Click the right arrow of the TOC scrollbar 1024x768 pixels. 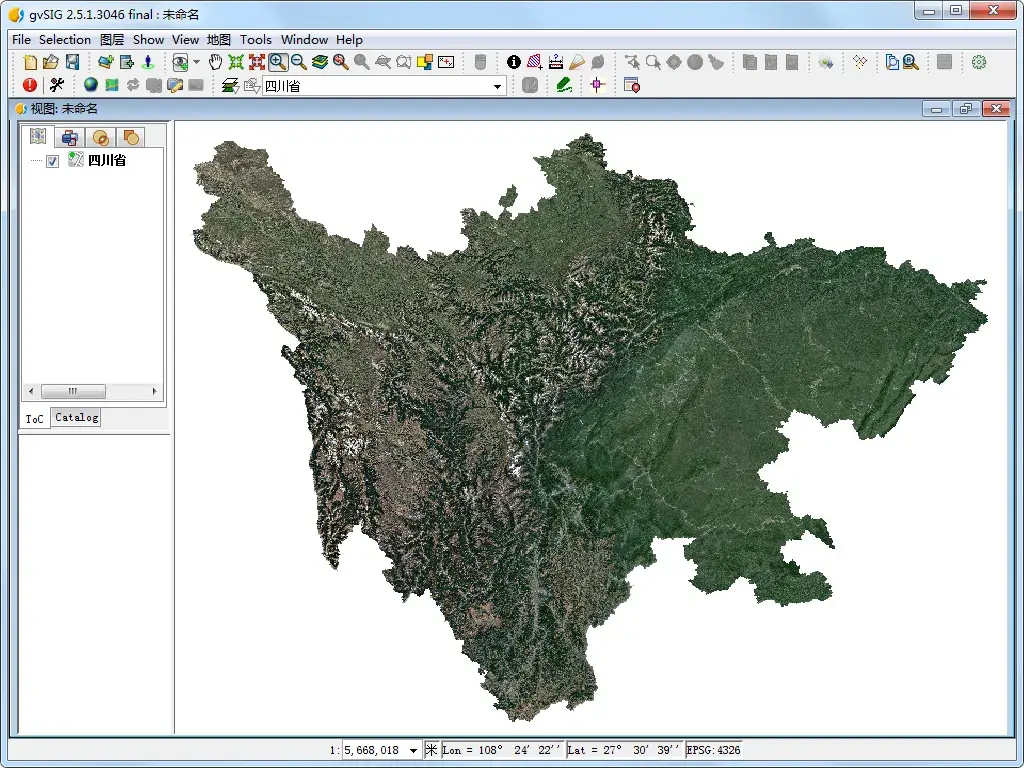155,391
